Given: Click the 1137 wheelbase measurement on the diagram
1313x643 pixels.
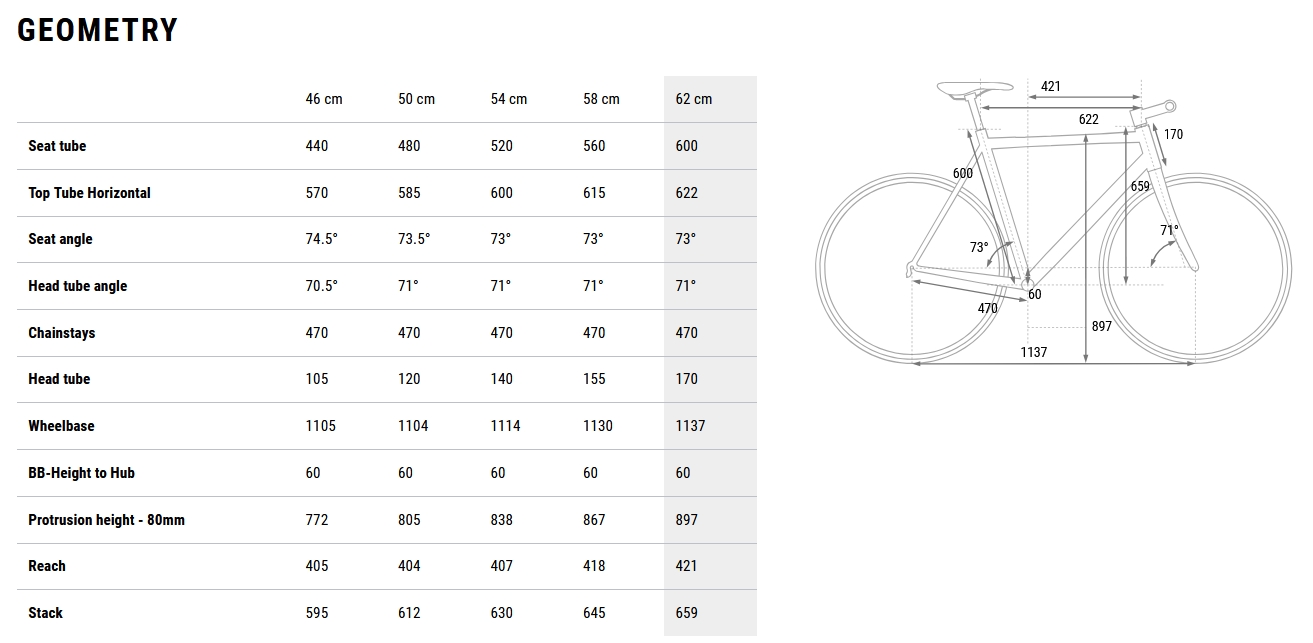Looking at the screenshot, I should click(1033, 352).
